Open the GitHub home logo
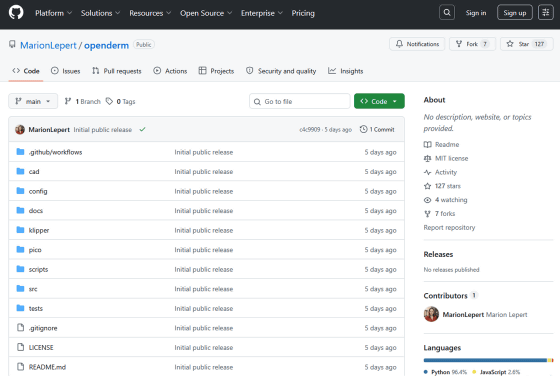This screenshot has width=560, height=376. pos(16,13)
